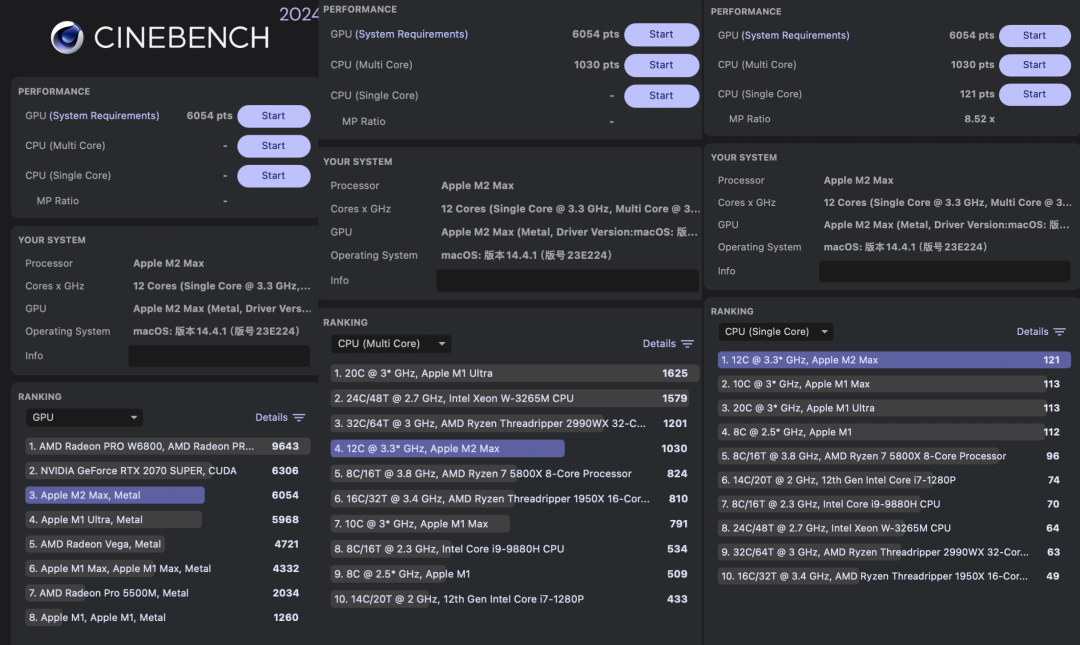This screenshot has width=1080, height=645.
Task: Click filter icon beside Details in GPU ranking
Action: (x=299, y=418)
